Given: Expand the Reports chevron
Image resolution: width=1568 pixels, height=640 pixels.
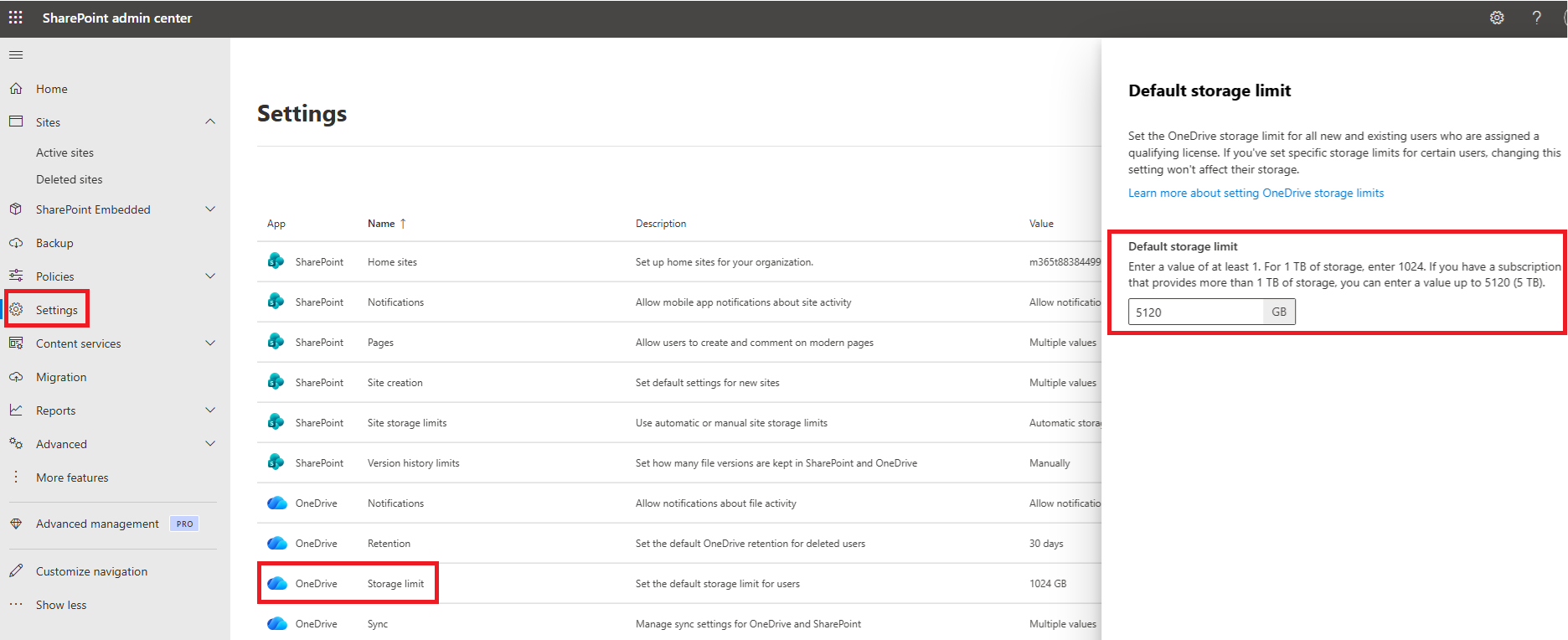Looking at the screenshot, I should pyautogui.click(x=210, y=410).
